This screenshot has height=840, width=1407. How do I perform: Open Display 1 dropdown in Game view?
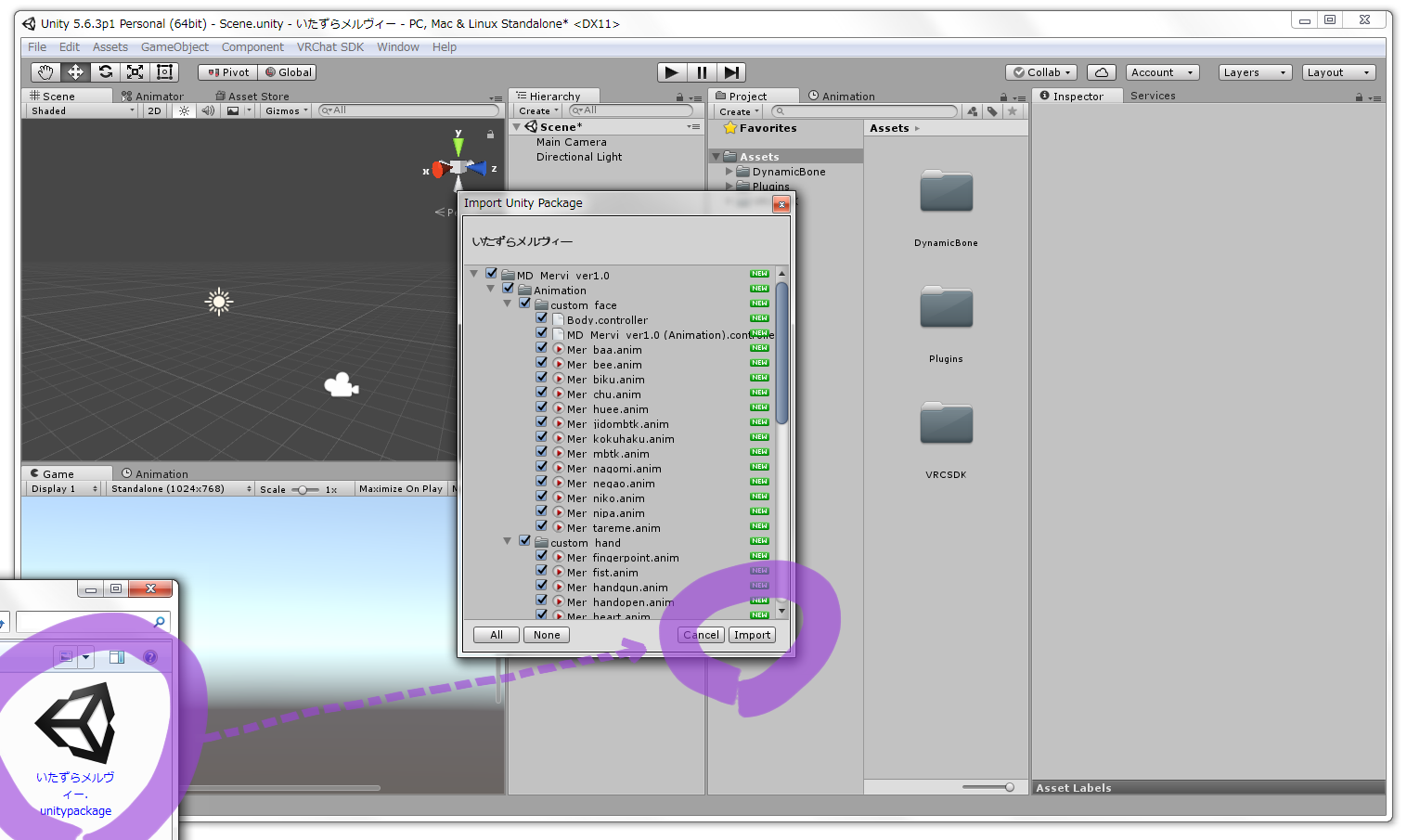pos(63,489)
